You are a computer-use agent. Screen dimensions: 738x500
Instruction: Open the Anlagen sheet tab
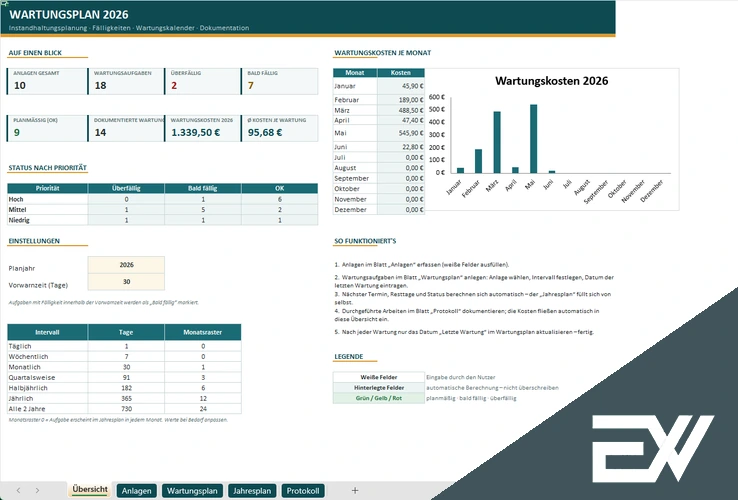[x=136, y=491]
